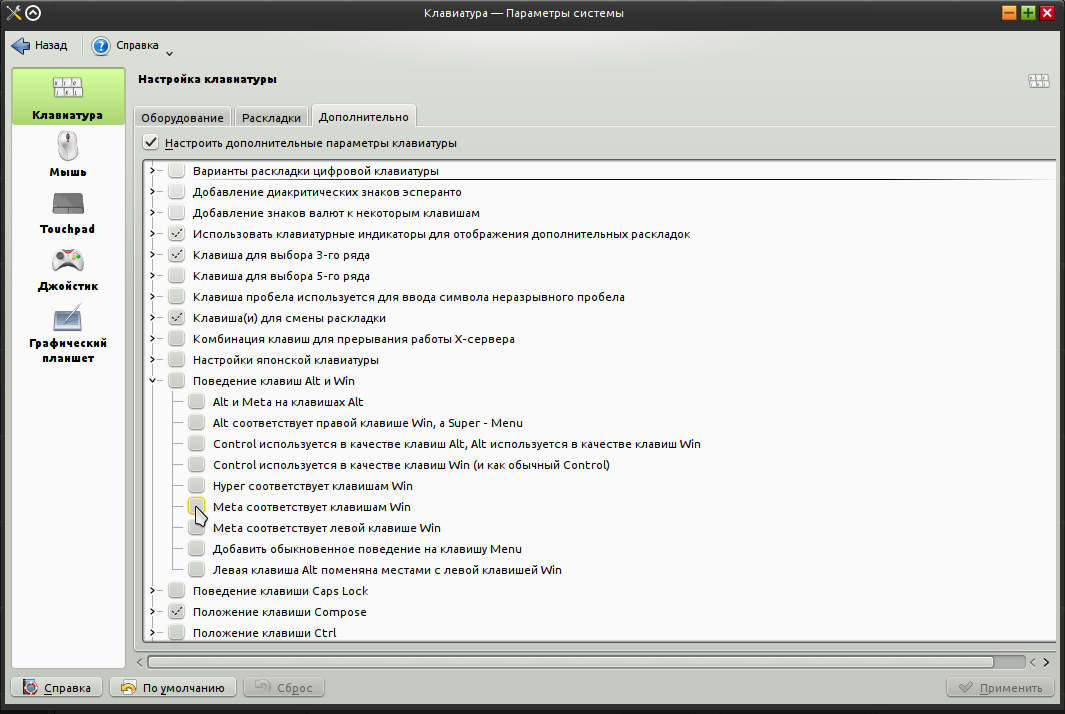Open the Джойстик settings section
The width and height of the screenshot is (1065, 714).
click(68, 270)
